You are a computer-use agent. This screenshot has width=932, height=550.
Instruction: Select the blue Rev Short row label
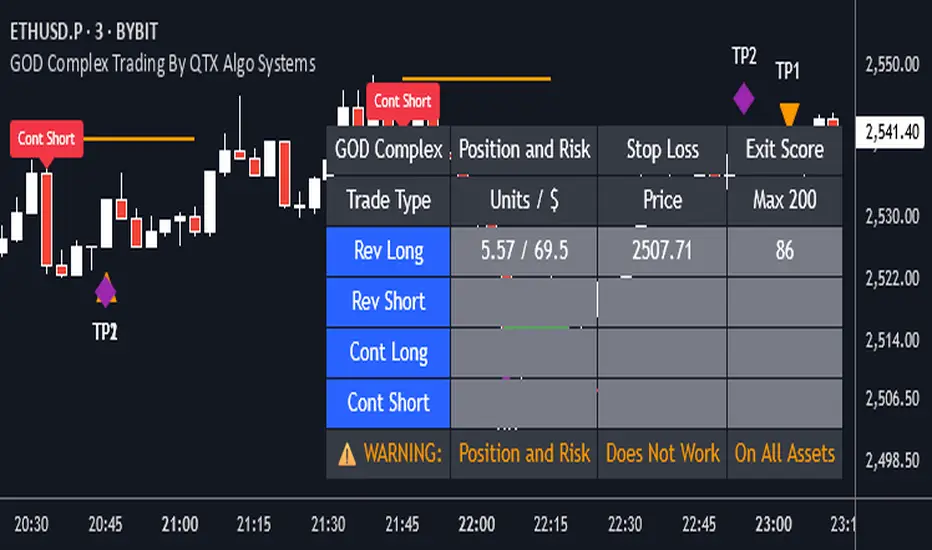[389, 301]
